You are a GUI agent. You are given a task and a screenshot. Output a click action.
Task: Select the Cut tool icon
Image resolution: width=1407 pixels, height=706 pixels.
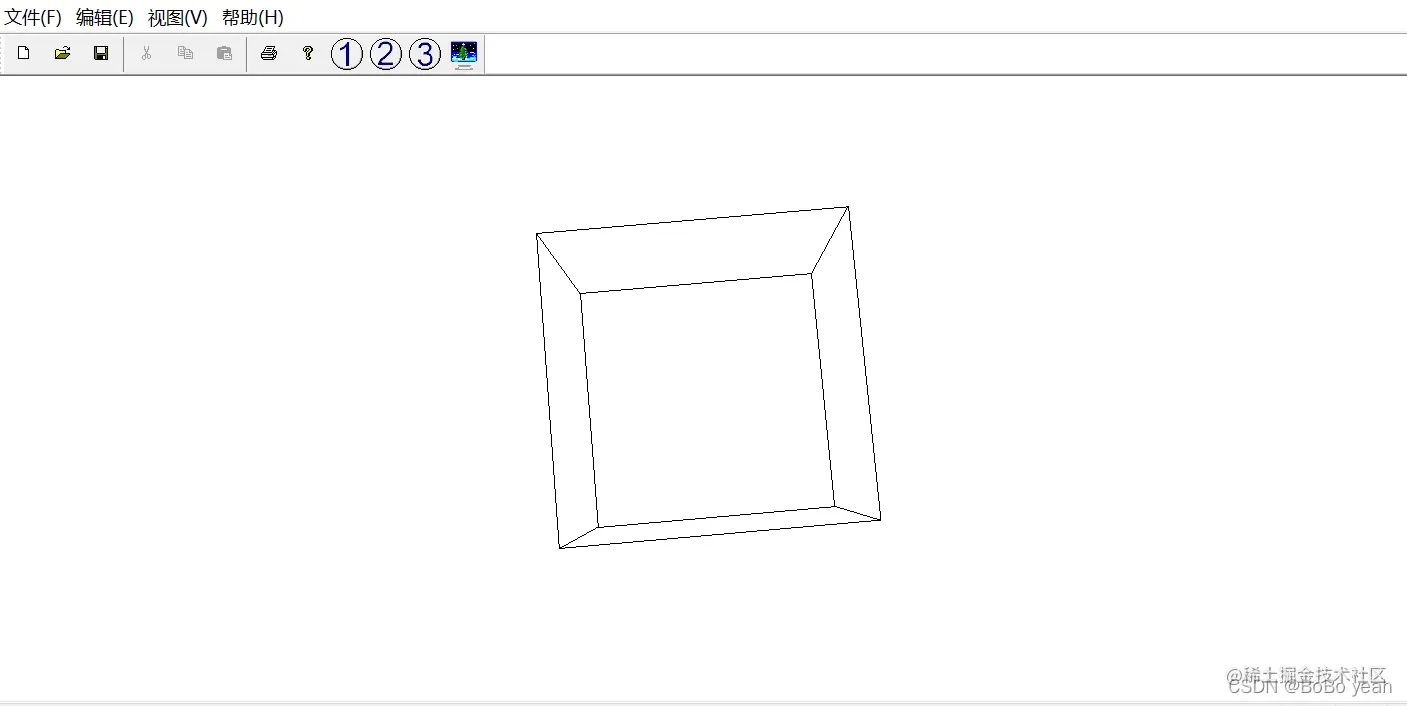point(146,53)
